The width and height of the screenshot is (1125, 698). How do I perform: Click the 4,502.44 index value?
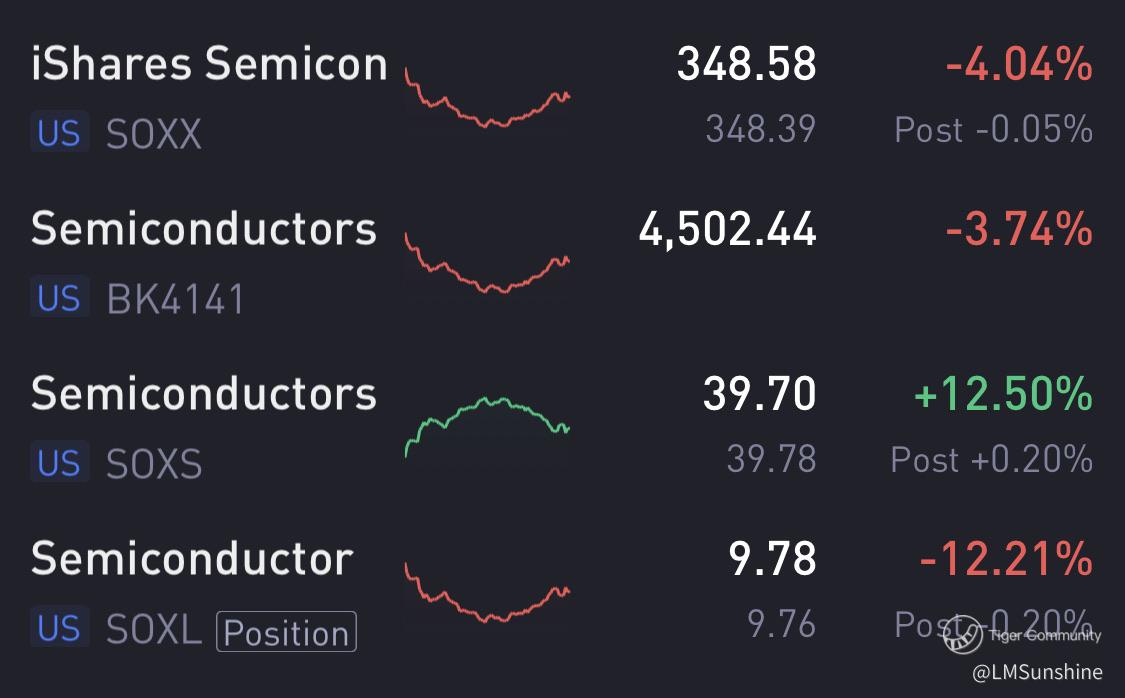point(728,230)
